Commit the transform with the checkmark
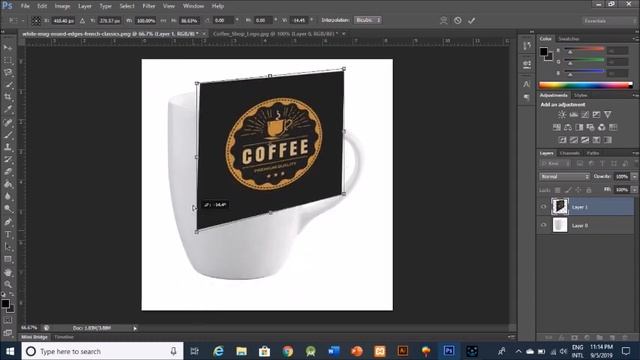Screen dimensions: 640x360 [x=471, y=20]
